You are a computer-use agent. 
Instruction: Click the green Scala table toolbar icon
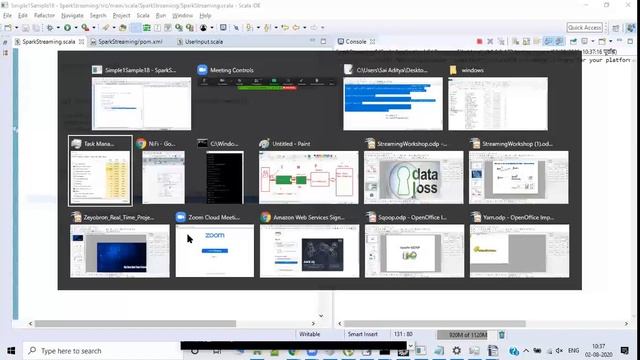(x=147, y=28)
